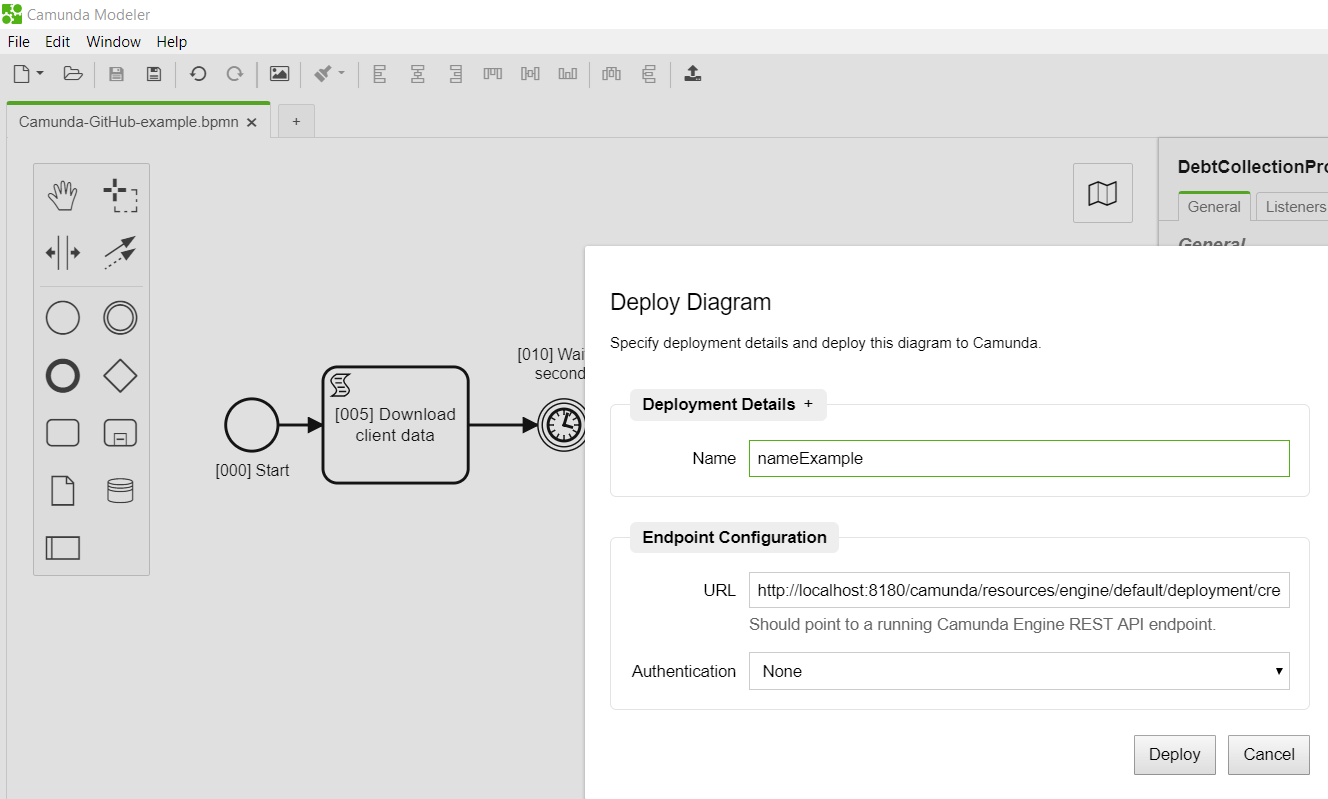
Task: Activate the global connect arrow tool
Action: coord(120,253)
